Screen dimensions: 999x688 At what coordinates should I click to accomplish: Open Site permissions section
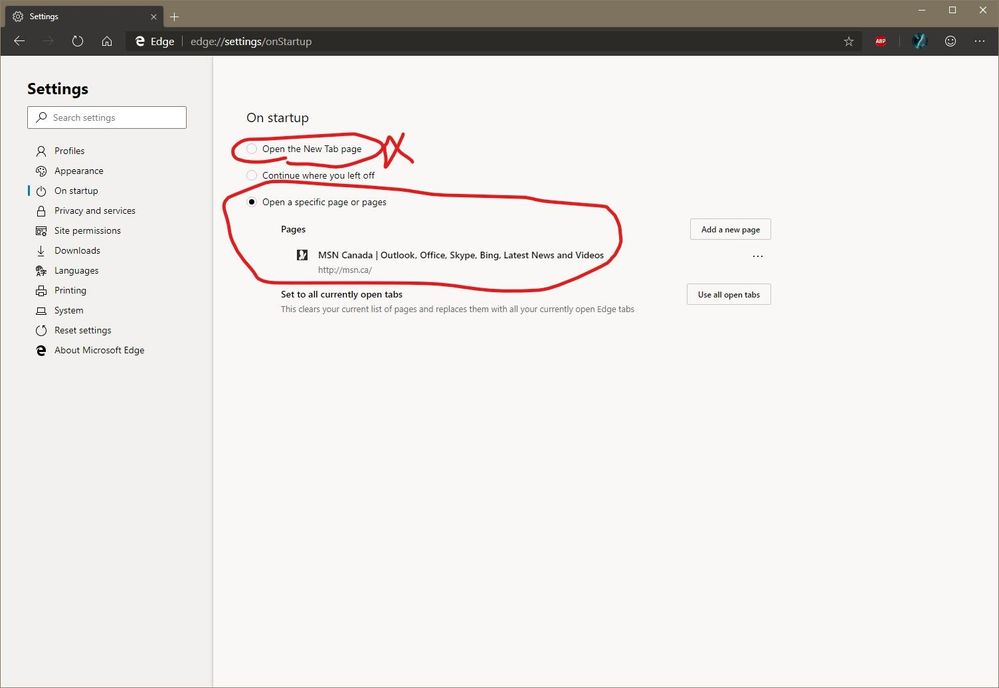pyautogui.click(x=87, y=231)
